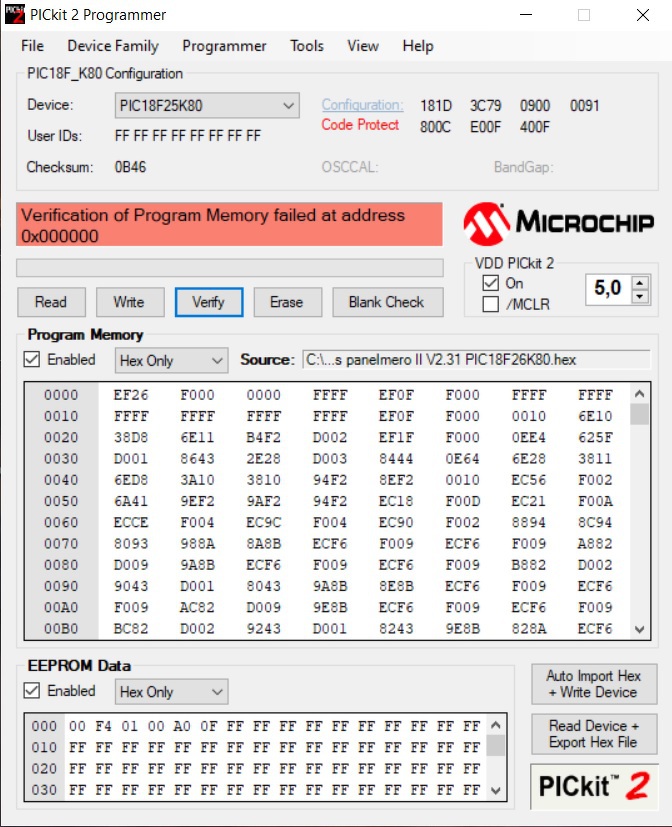
Task: Close the PICkit 2 Programmer window
Action: (x=643, y=15)
